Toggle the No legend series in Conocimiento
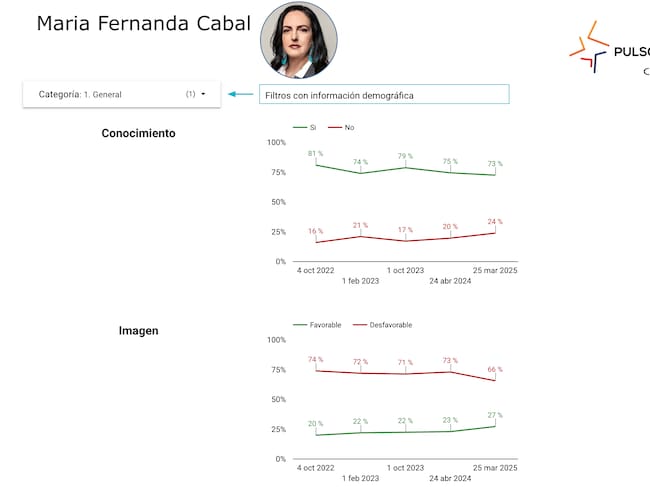 click(343, 127)
